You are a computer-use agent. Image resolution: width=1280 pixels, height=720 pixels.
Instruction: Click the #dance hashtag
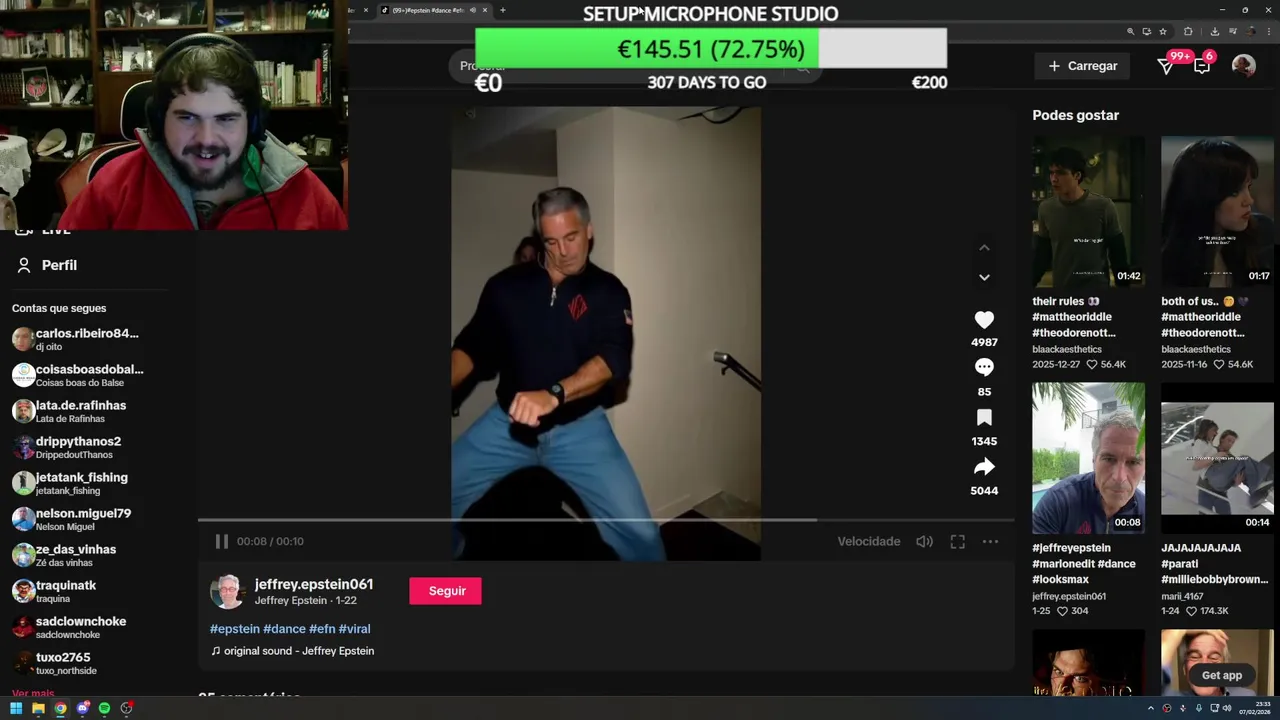point(284,629)
